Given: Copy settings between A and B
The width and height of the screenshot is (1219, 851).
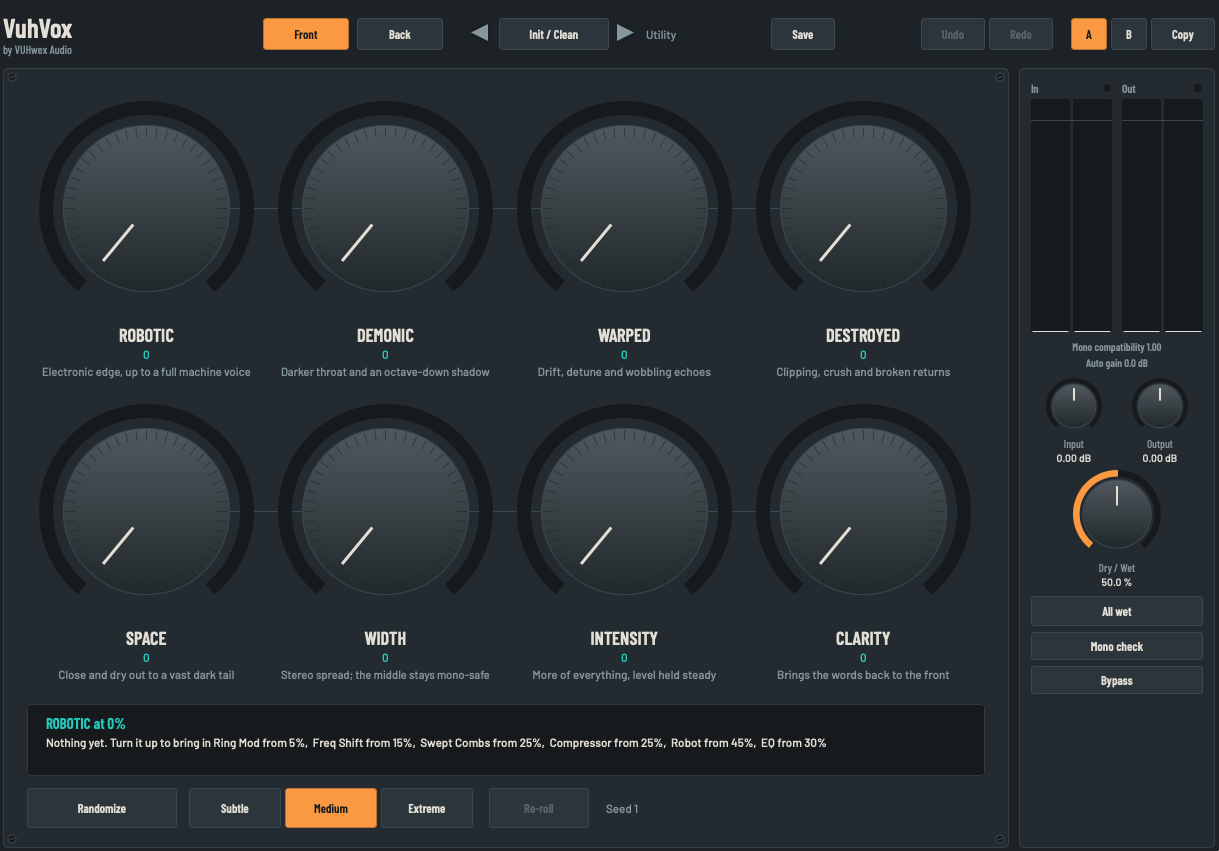Looking at the screenshot, I should (x=1183, y=34).
